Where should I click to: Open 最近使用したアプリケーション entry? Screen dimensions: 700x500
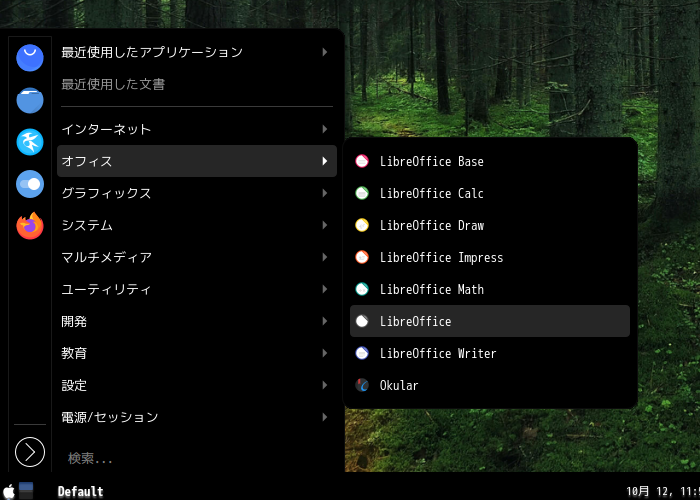tap(197, 52)
